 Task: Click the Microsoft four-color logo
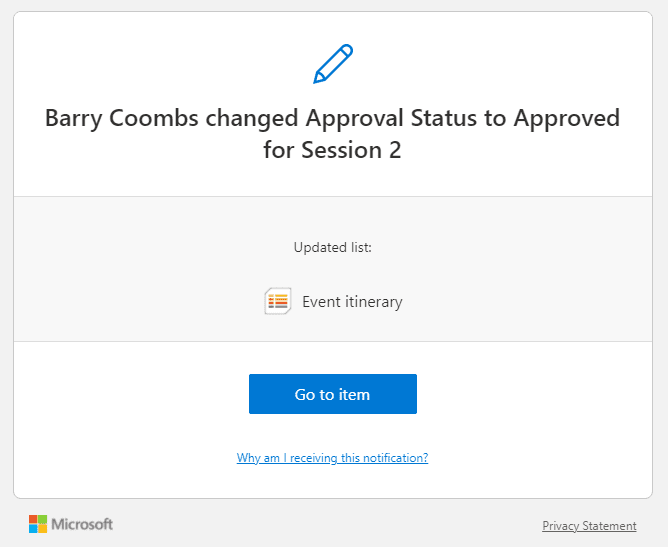coord(38,524)
